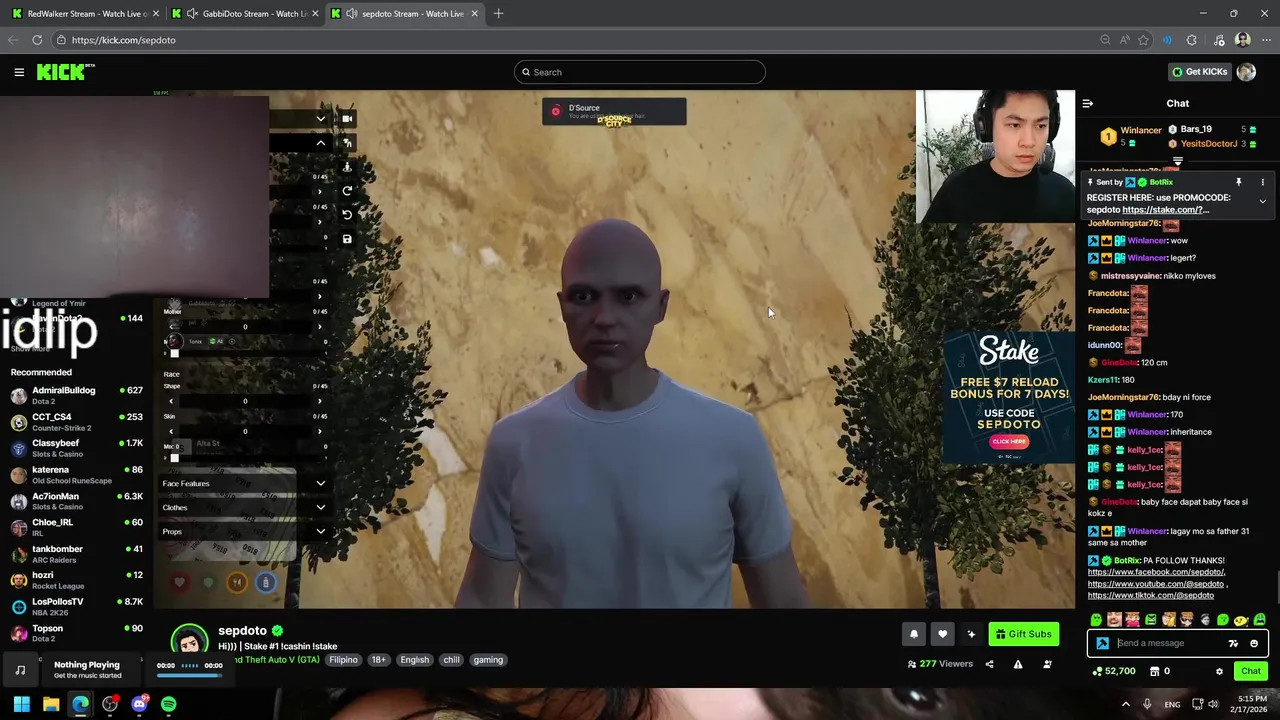Open Windows Start menu
This screenshot has height=720, width=1280.
tap(21, 704)
